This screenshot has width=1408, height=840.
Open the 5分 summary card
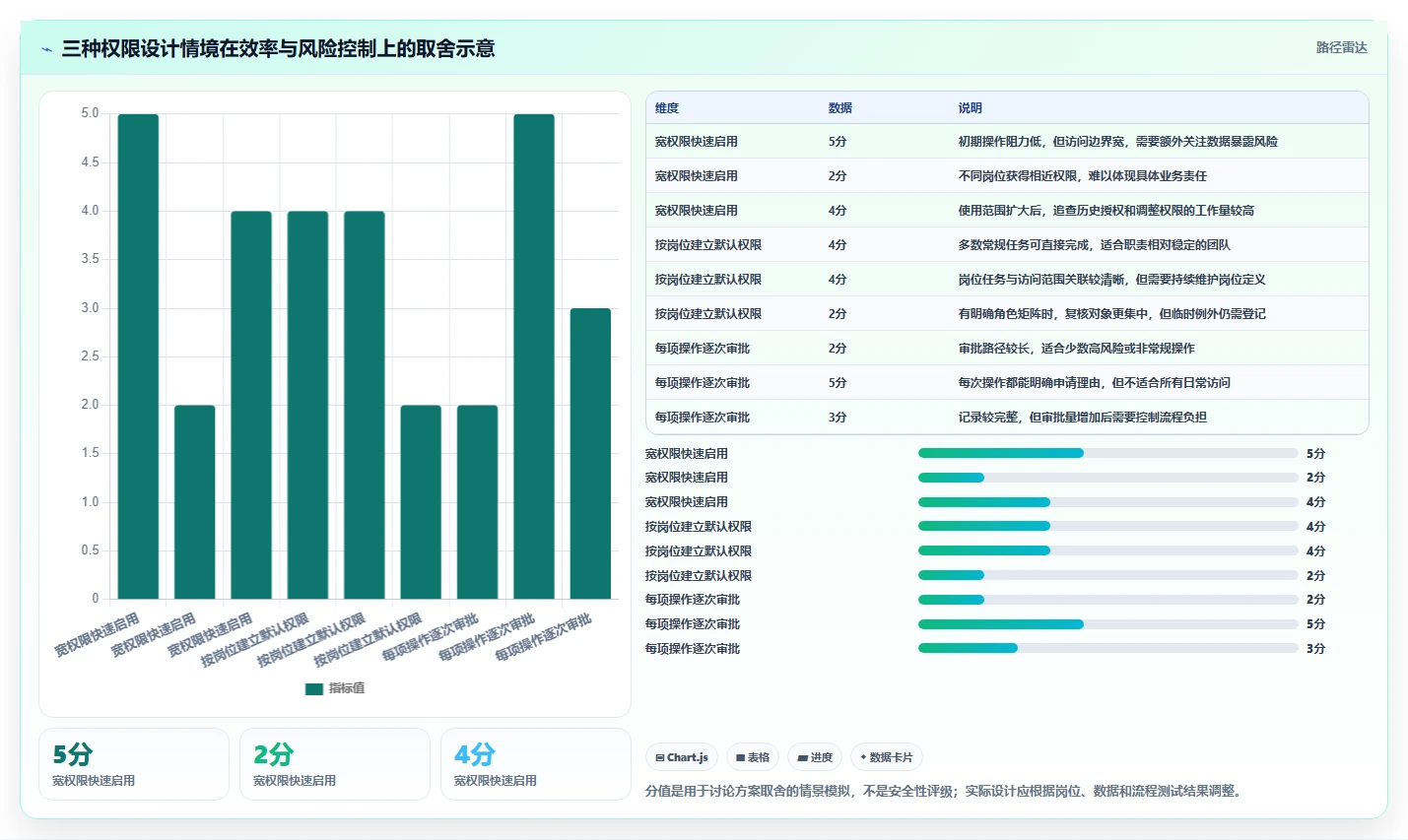click(134, 764)
